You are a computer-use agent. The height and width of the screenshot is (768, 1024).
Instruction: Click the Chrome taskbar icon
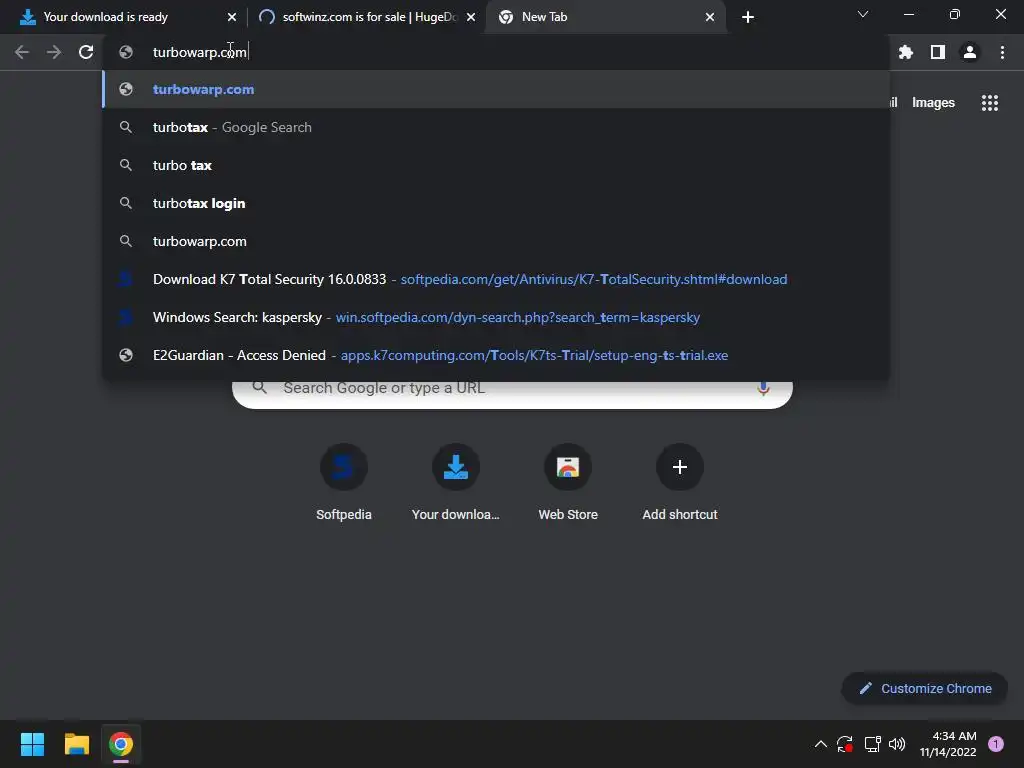(x=121, y=744)
